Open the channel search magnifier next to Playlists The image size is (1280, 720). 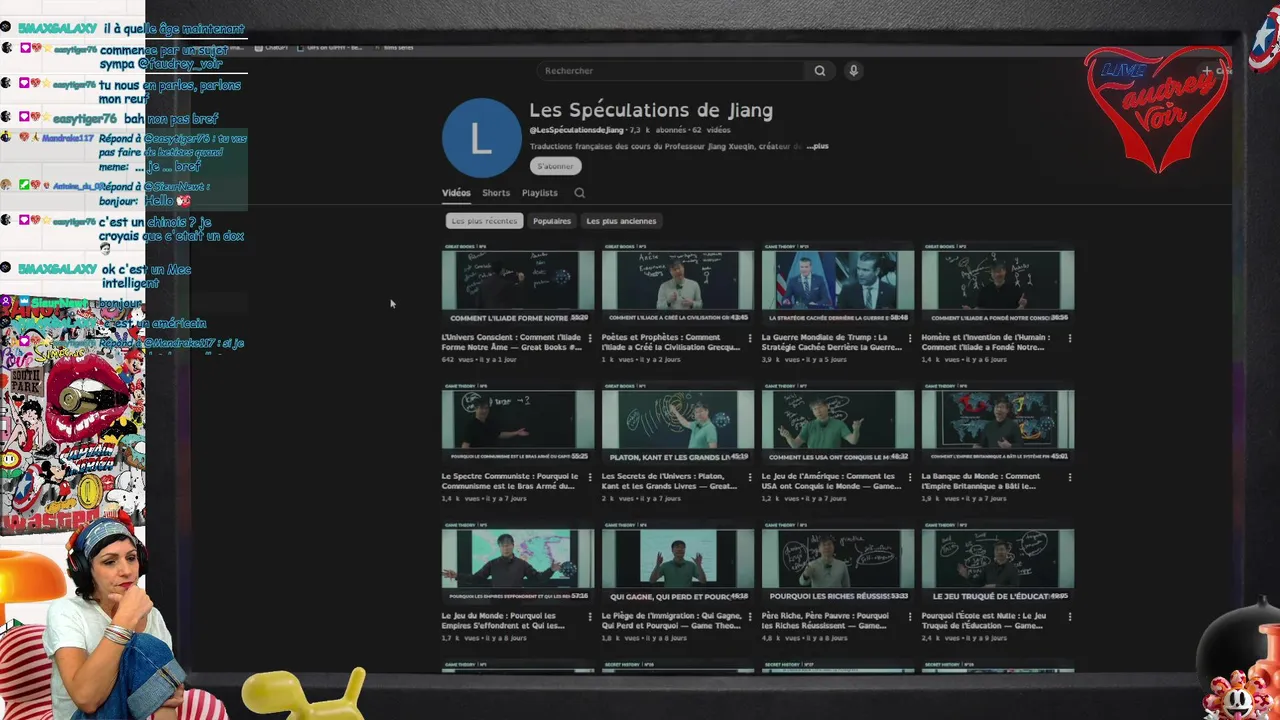coord(579,193)
